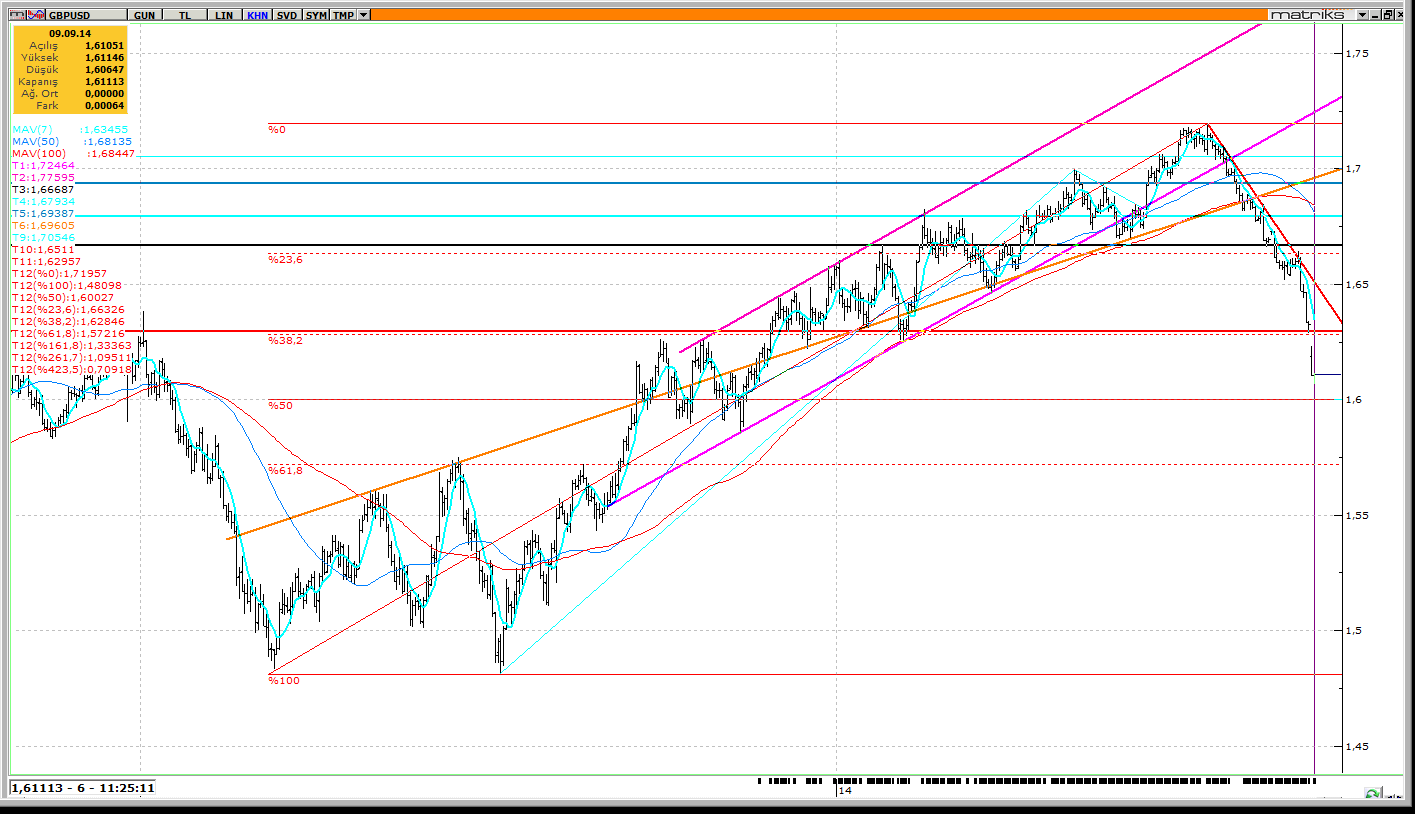Minimize the chart window

[x=1376, y=15]
